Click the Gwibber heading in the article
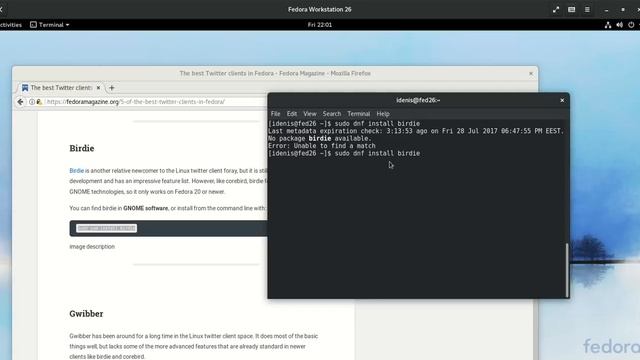 coord(86,313)
